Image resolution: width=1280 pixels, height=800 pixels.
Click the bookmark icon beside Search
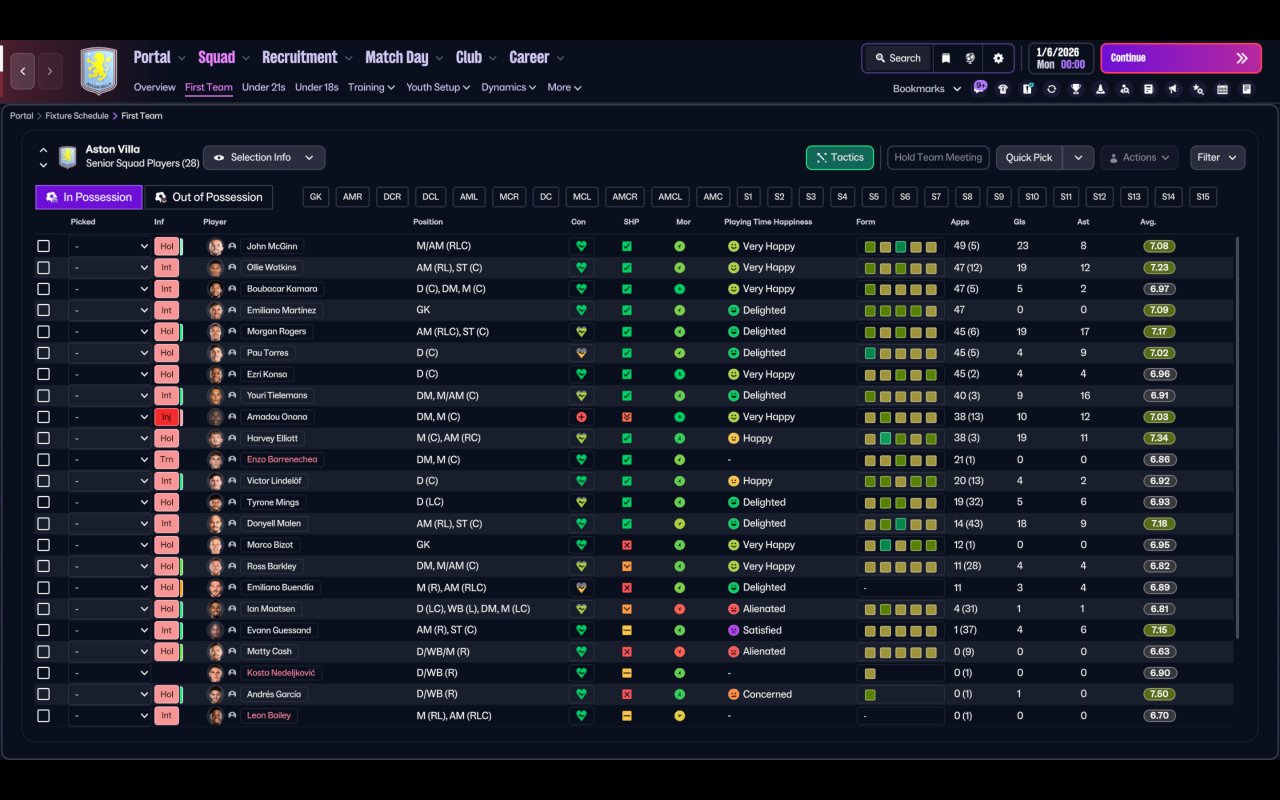coord(946,58)
